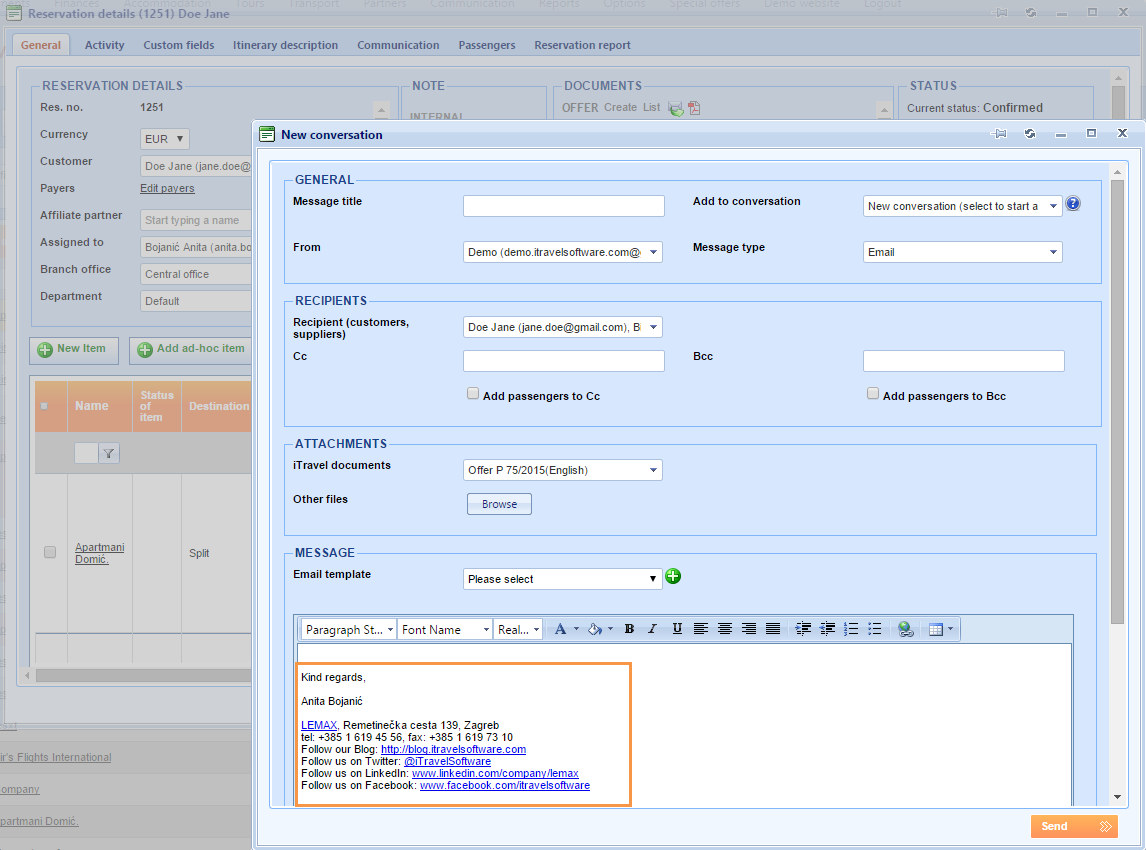Click the Message title input field
1146x850 pixels.
coord(563,206)
